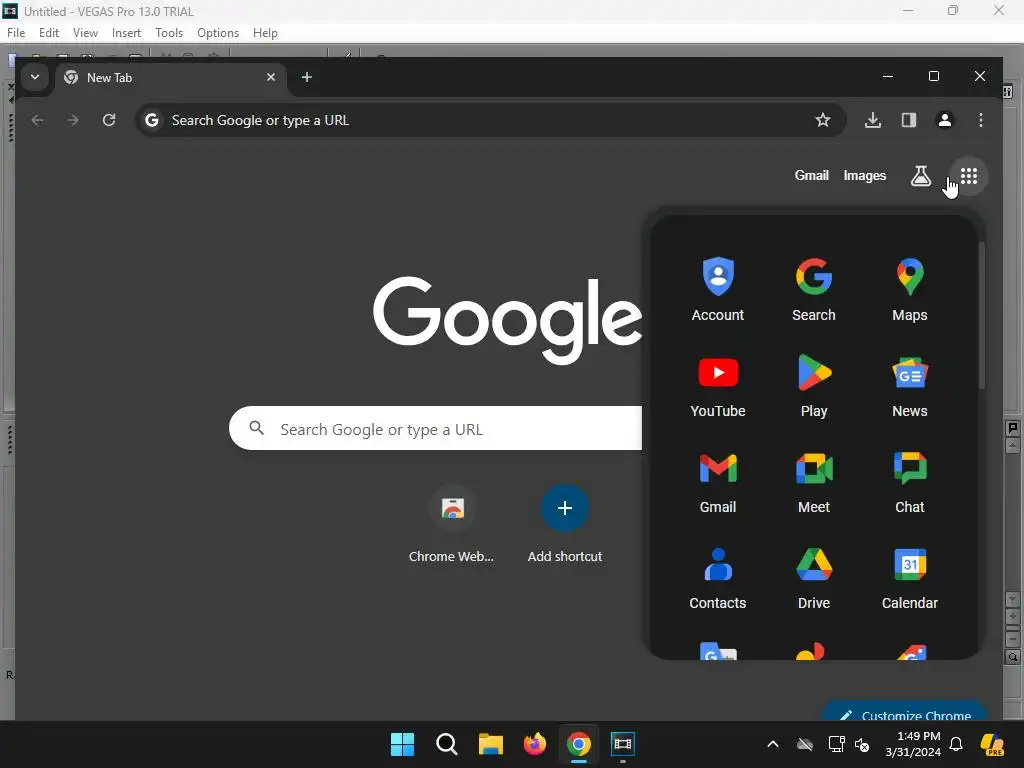Launch Google Meet app
This screenshot has width=1024, height=768.
tap(814, 481)
